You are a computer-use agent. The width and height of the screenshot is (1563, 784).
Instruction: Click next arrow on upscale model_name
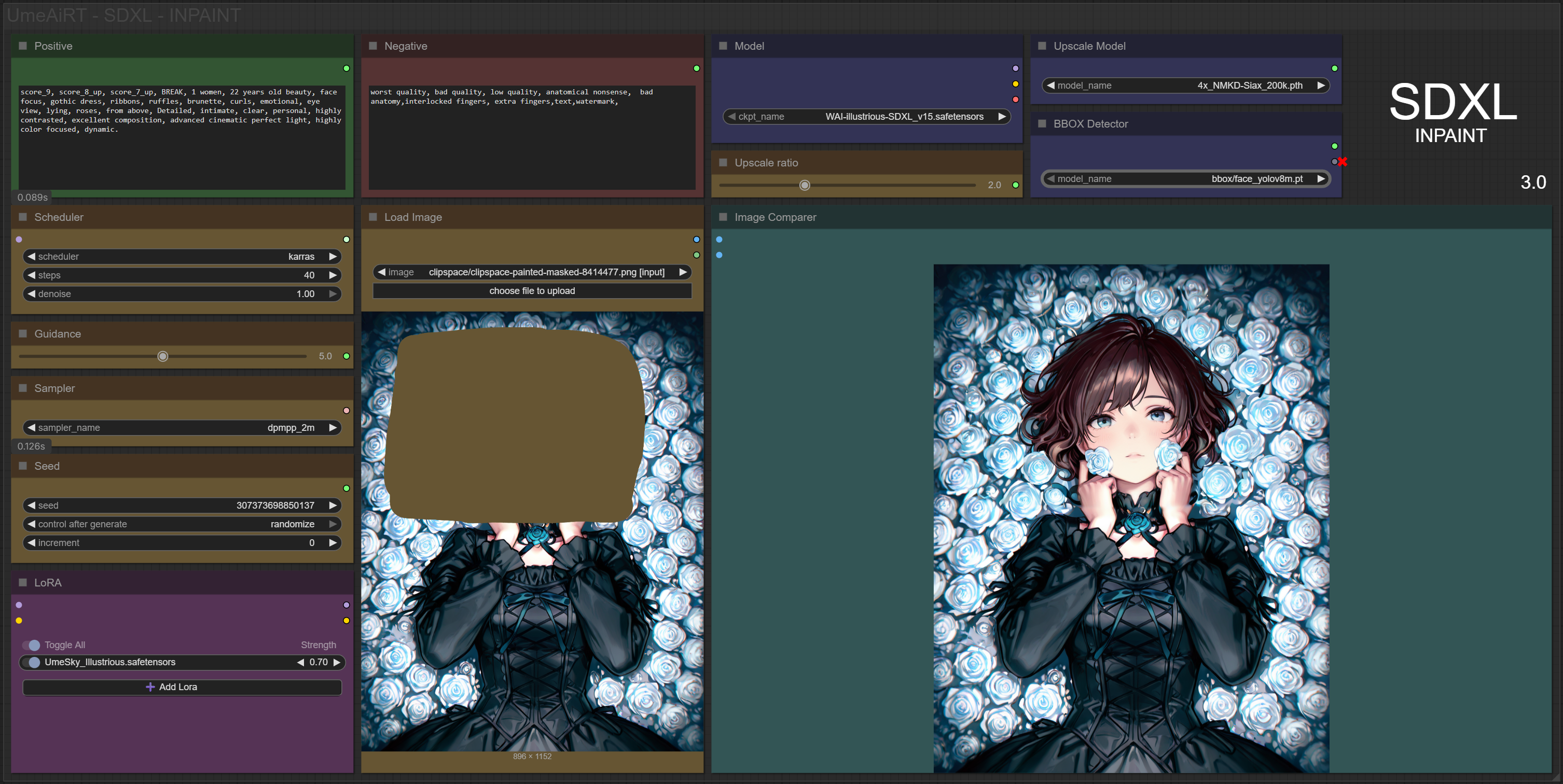tap(1321, 86)
